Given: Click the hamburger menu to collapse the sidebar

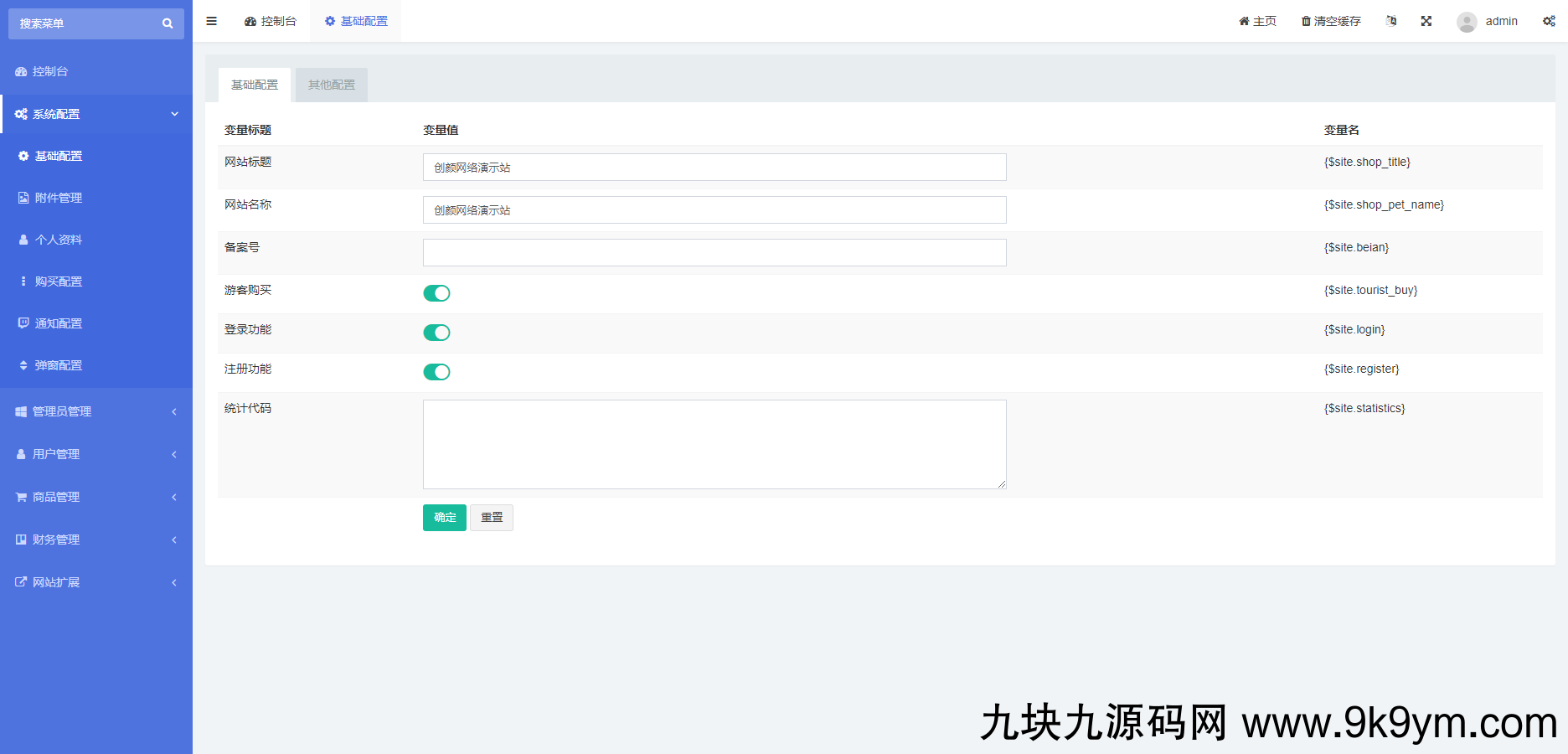Looking at the screenshot, I should (211, 21).
